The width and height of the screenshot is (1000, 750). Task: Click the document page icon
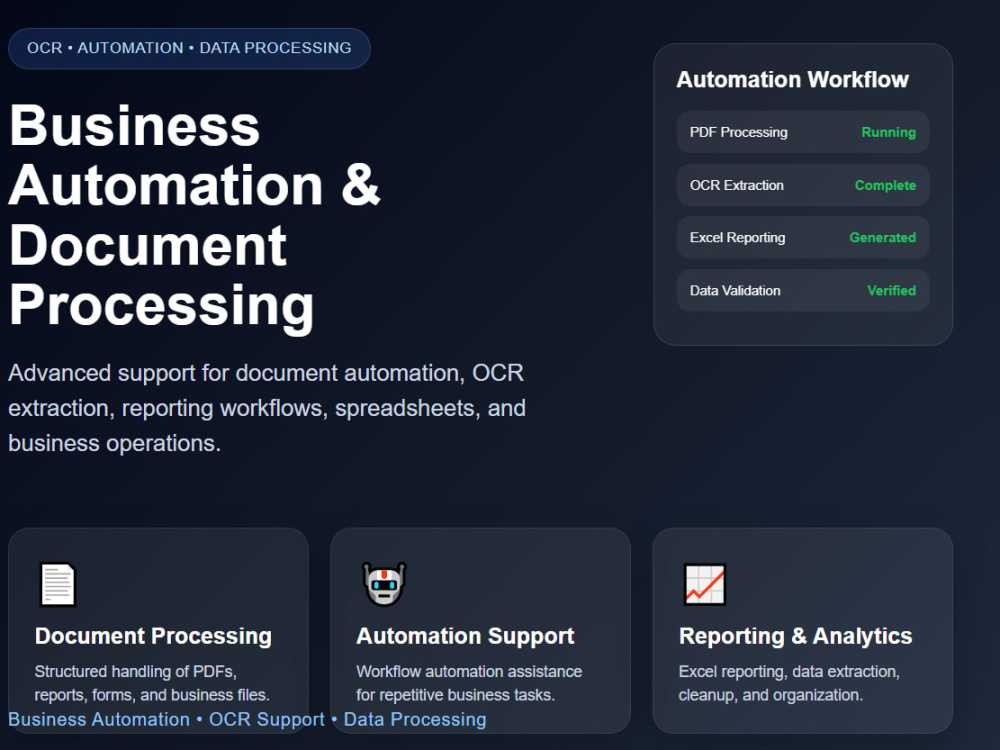click(57, 584)
